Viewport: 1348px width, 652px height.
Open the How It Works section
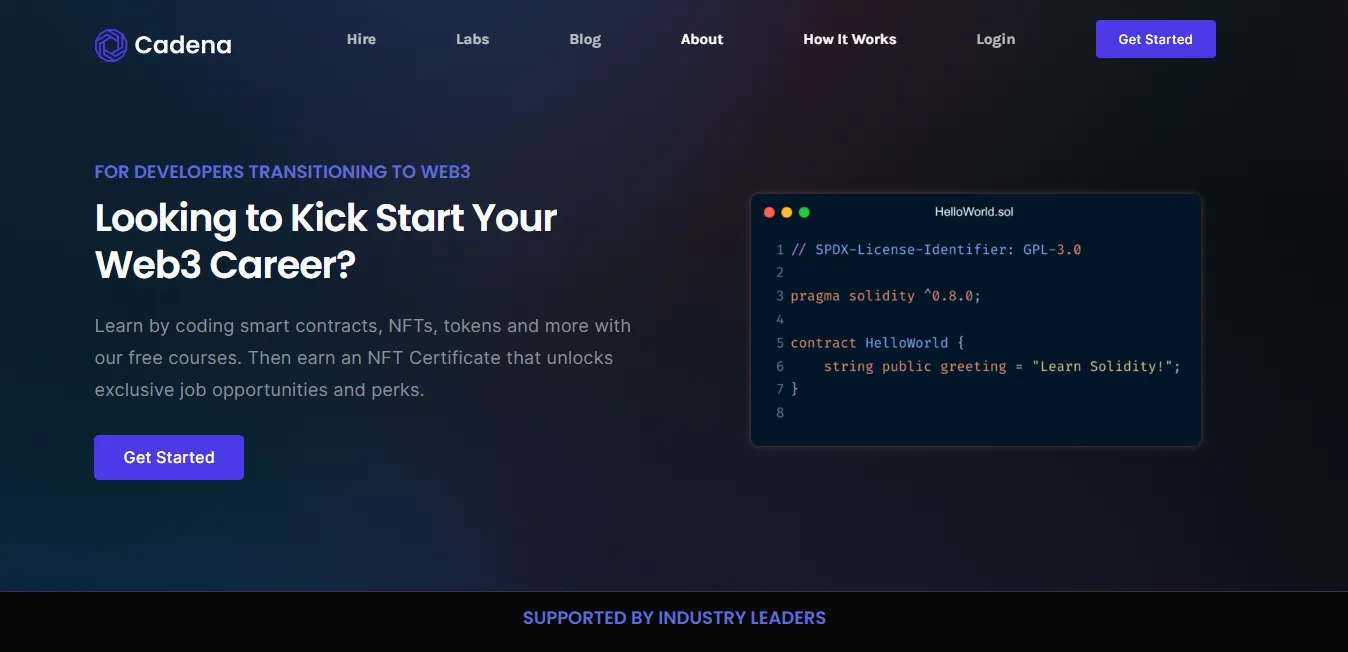pos(849,39)
